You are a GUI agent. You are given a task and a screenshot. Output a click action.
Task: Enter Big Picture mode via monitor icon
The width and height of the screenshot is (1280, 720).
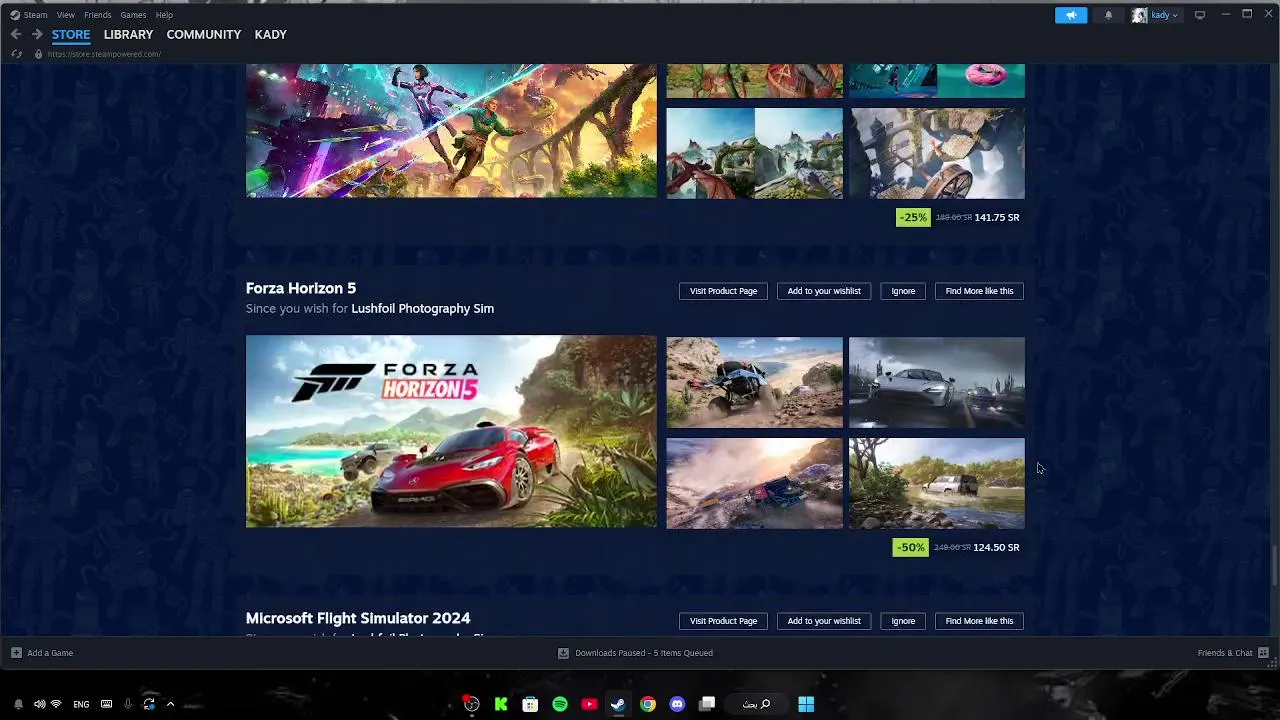pos(1200,15)
